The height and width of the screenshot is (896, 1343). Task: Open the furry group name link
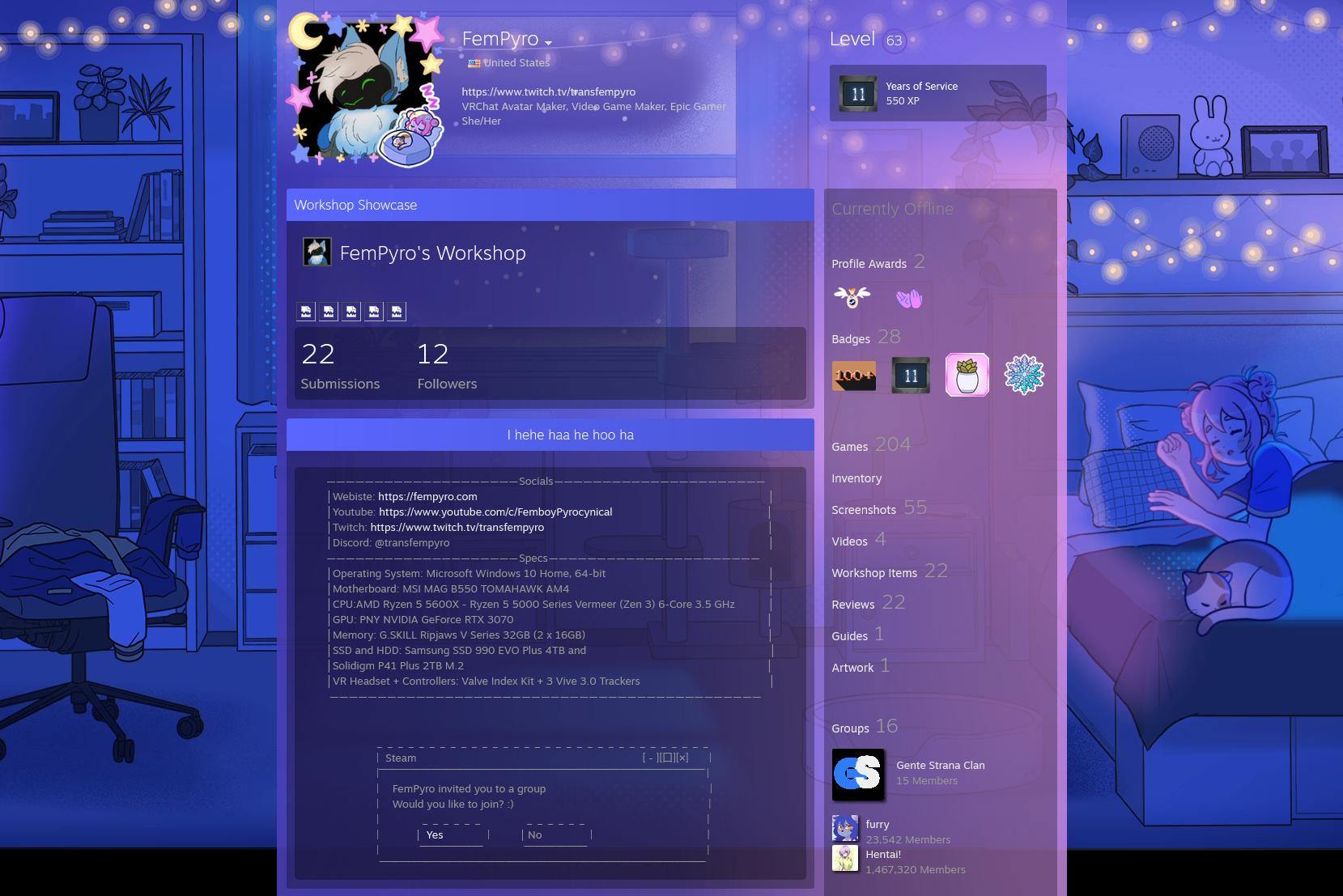[878, 825]
